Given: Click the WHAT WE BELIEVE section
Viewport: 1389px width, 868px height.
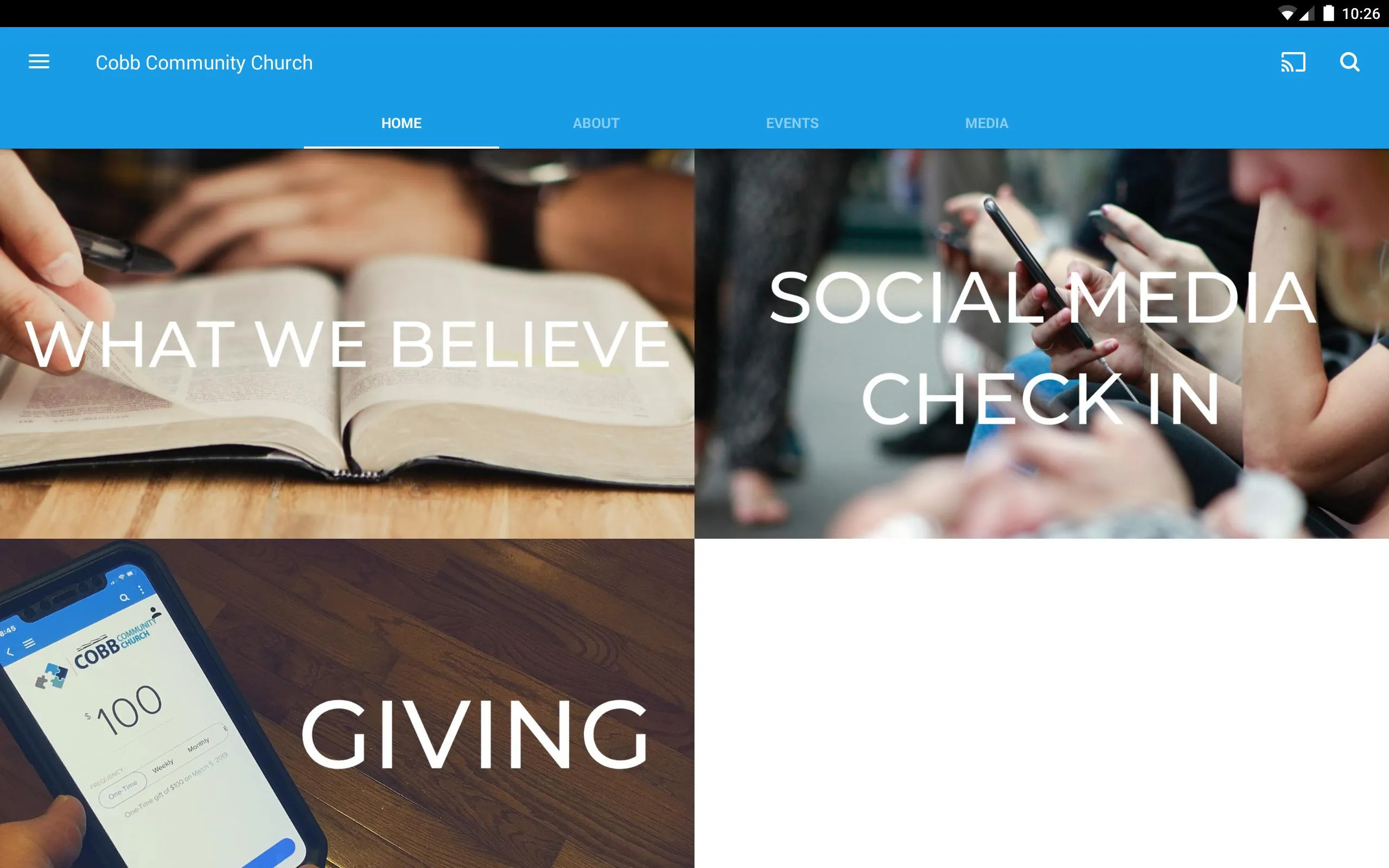Looking at the screenshot, I should pyautogui.click(x=347, y=343).
